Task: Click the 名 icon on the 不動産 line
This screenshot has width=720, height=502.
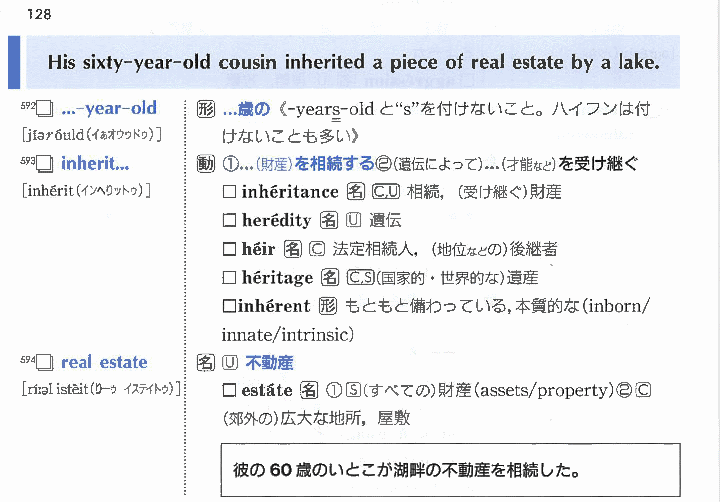Action: tap(205, 362)
